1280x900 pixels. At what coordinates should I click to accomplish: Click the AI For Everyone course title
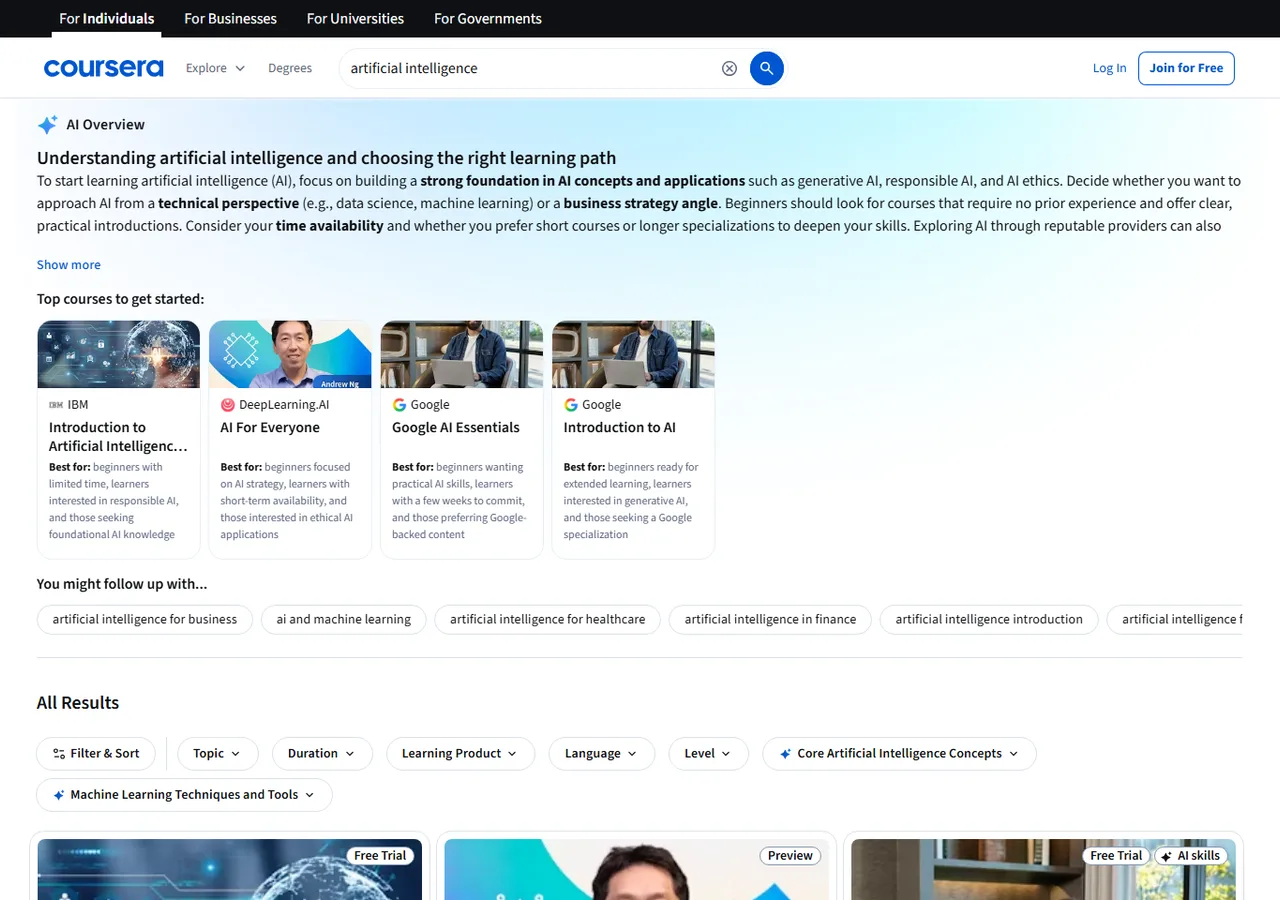click(270, 428)
